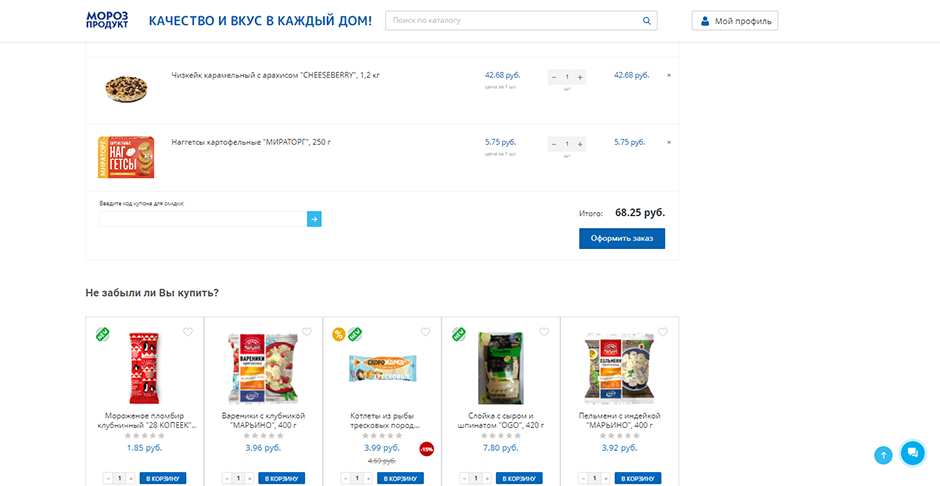
Task: Click the percent discount badge on the Котлеты card
Action: click(x=339, y=334)
